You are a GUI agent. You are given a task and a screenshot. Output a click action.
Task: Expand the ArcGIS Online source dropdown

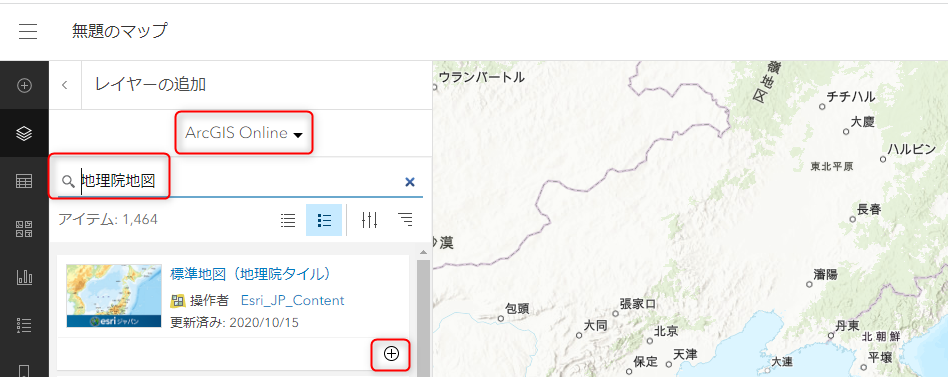click(244, 134)
